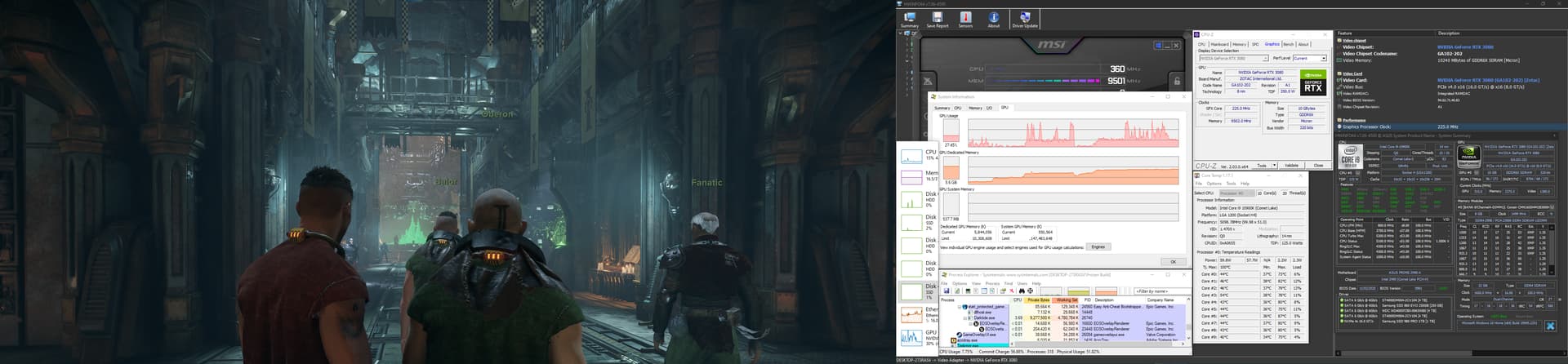Toggle the lock icon in MSI Afterburner
1568x364 pixels.
1177,81
